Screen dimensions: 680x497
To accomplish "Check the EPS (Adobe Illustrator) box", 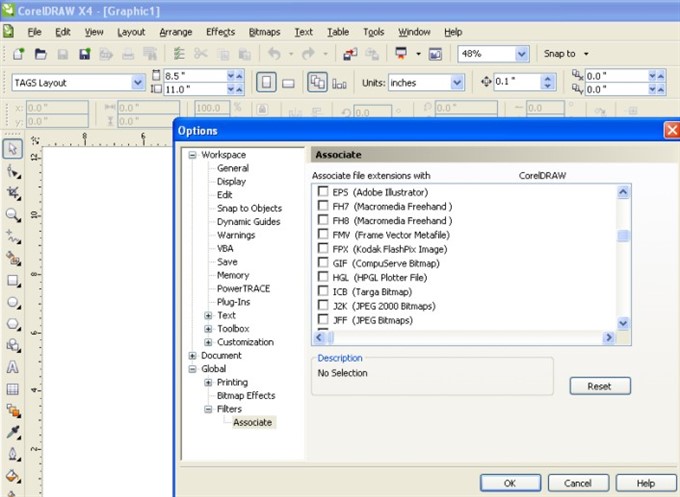I will tap(323, 191).
